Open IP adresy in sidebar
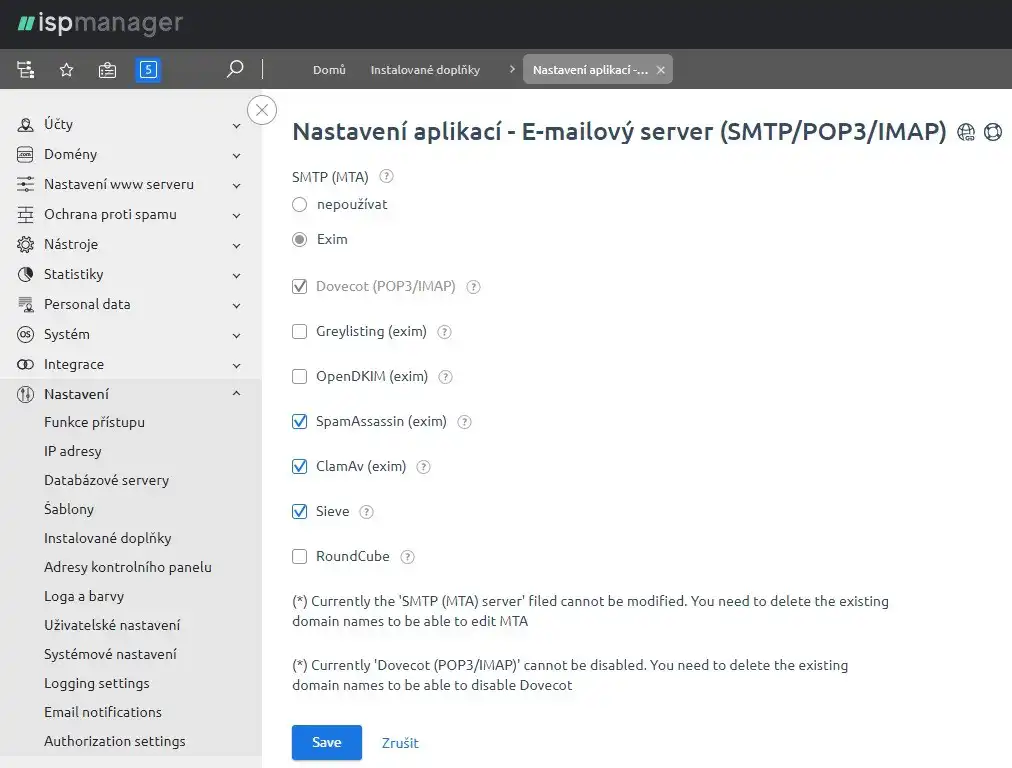1012x768 pixels. coord(72,451)
